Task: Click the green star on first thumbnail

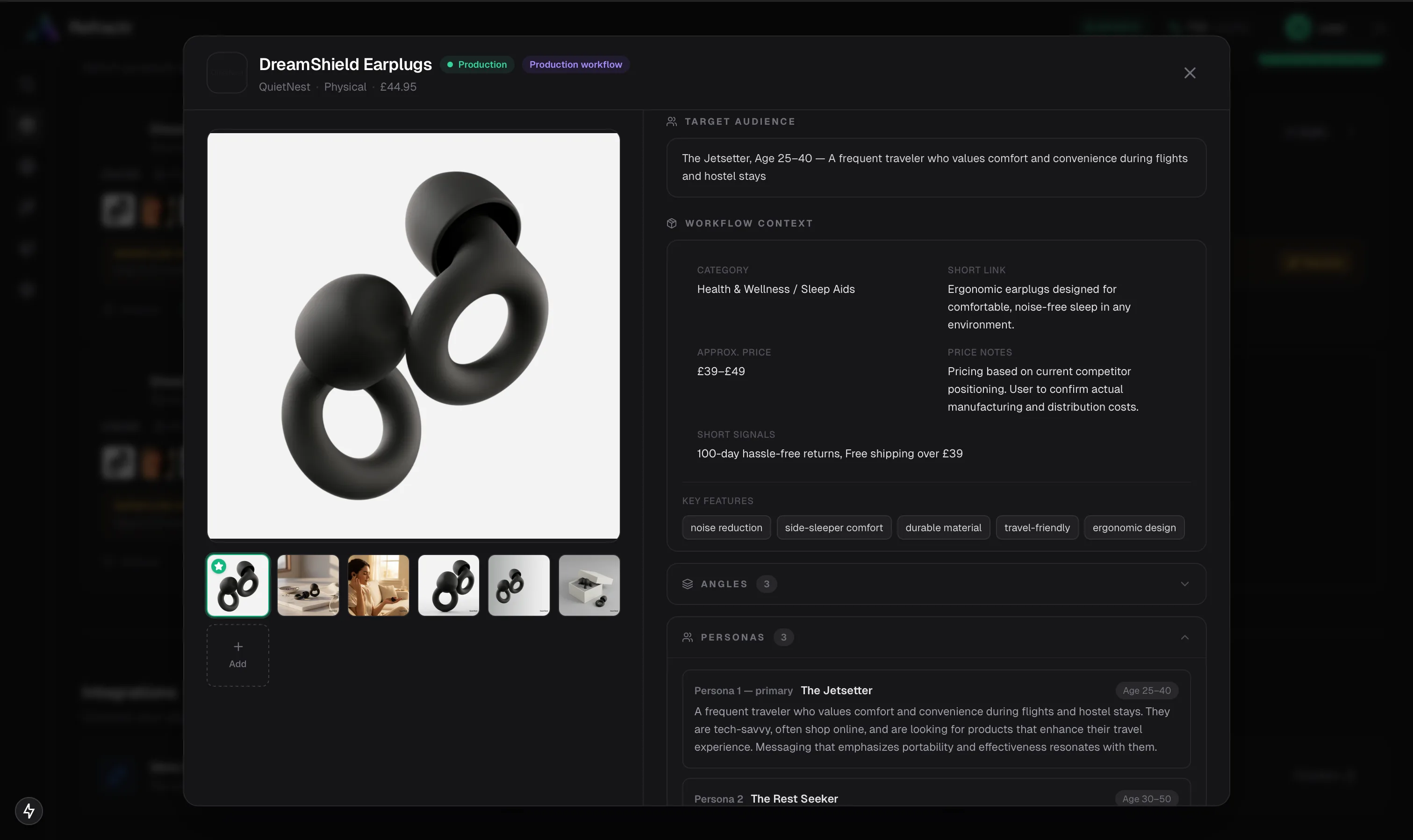Action: [219, 566]
